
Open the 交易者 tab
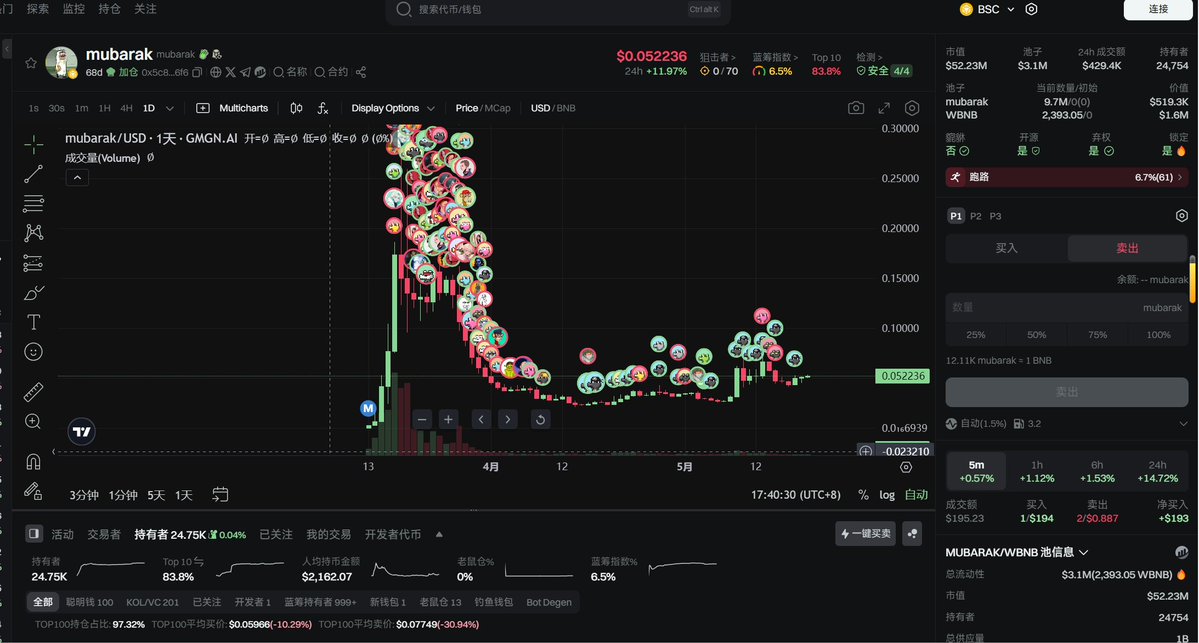click(x=104, y=534)
